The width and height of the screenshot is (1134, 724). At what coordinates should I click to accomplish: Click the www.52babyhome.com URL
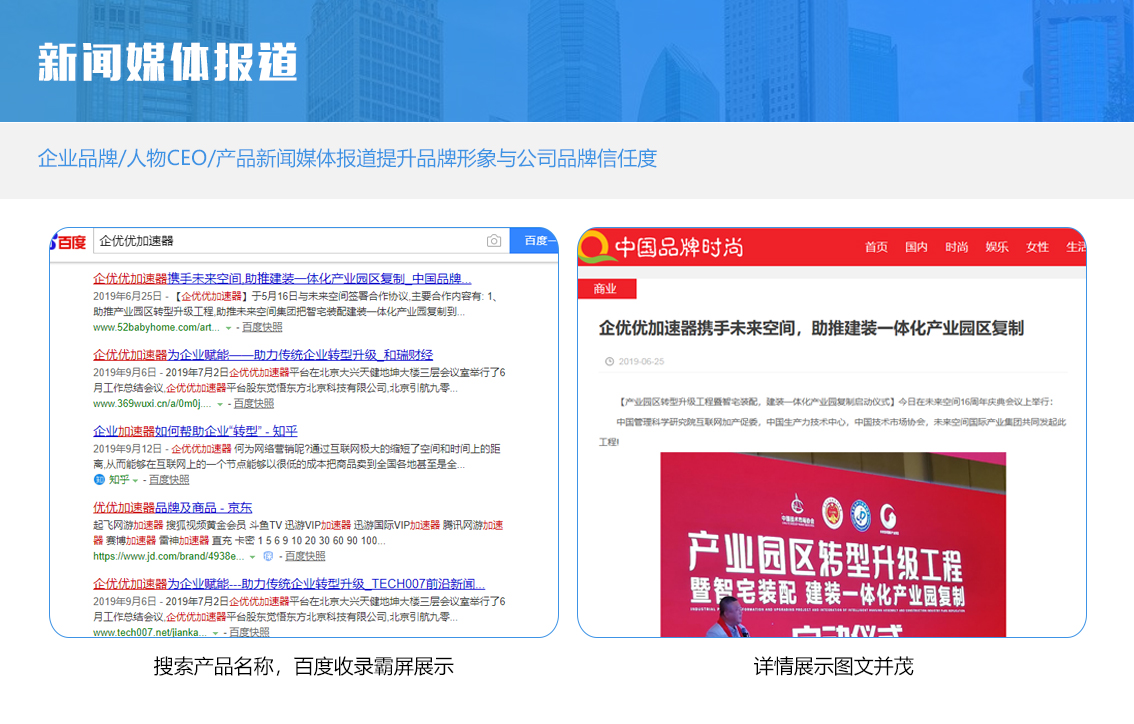(x=156, y=328)
